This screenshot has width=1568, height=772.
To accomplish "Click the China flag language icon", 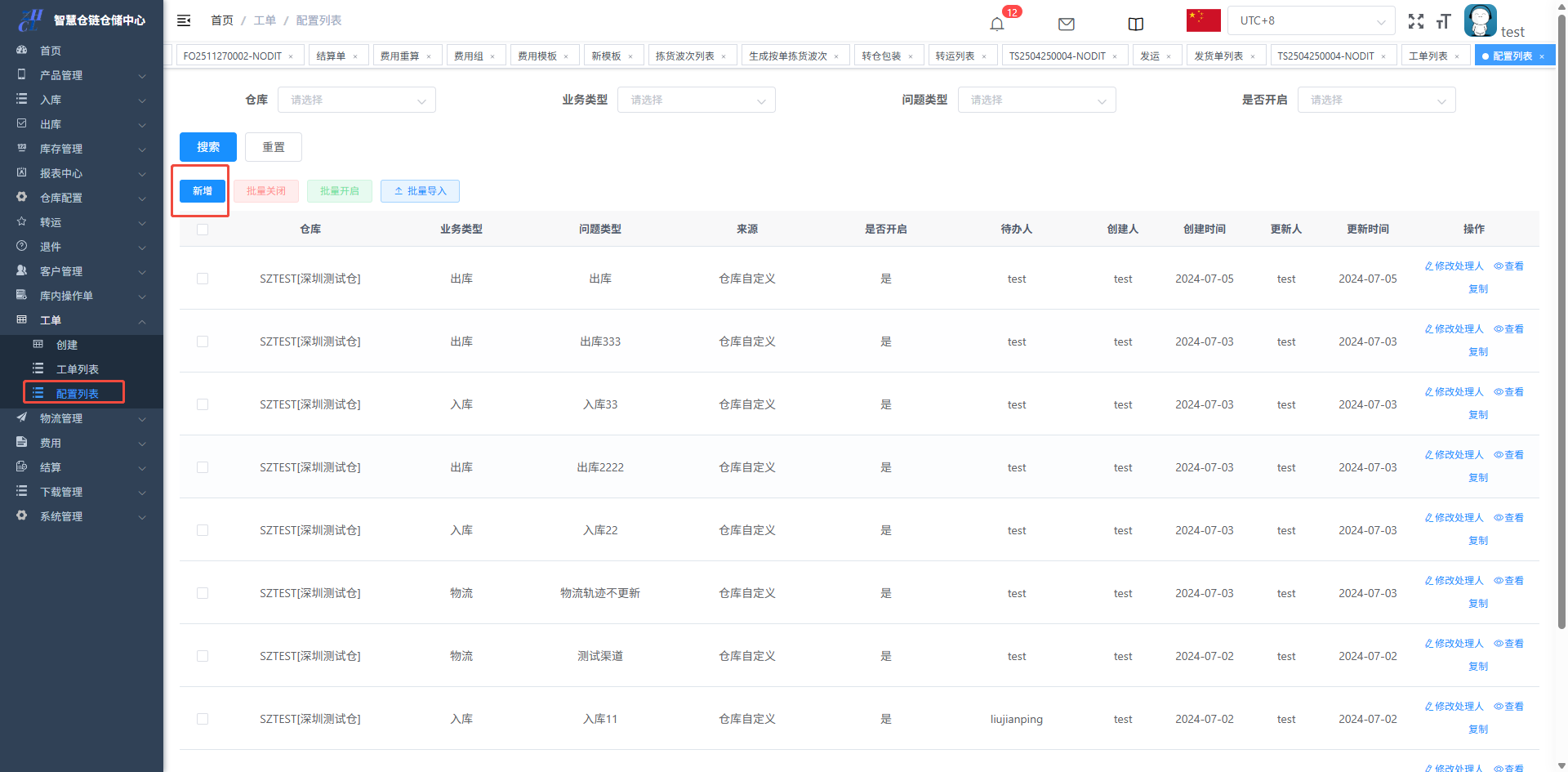I will tap(1203, 20).
